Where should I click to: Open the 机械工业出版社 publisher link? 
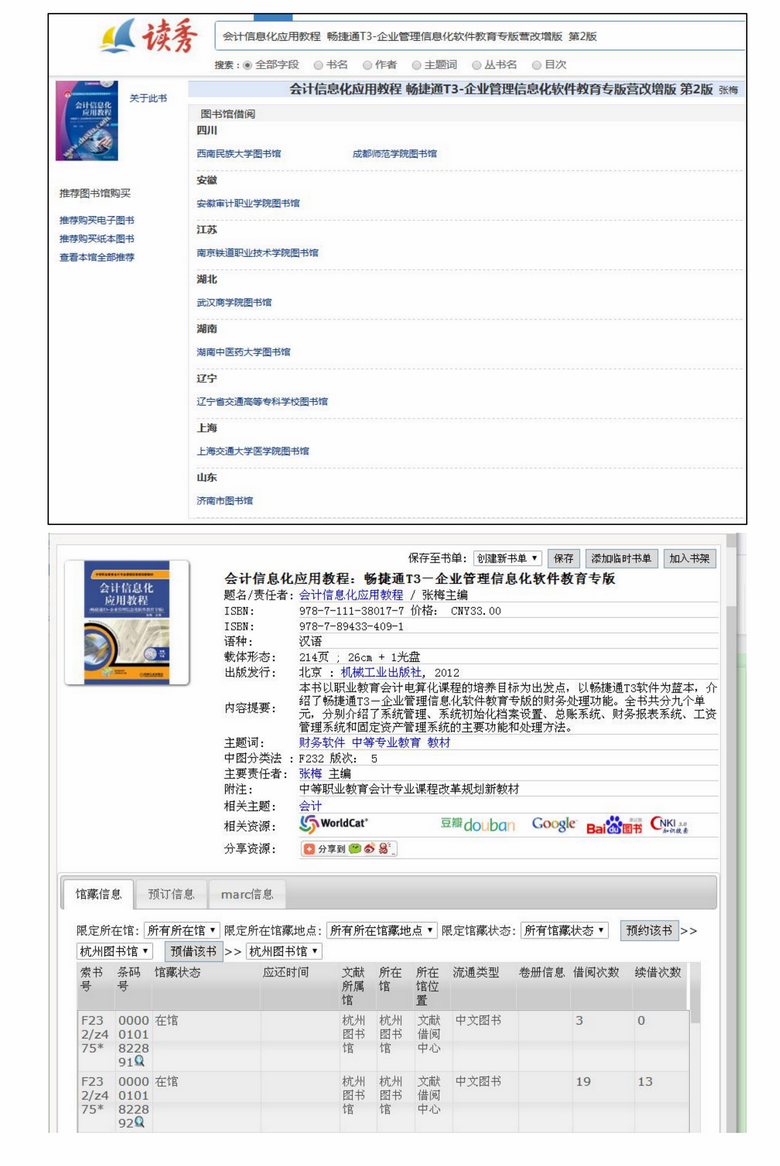pos(381,672)
